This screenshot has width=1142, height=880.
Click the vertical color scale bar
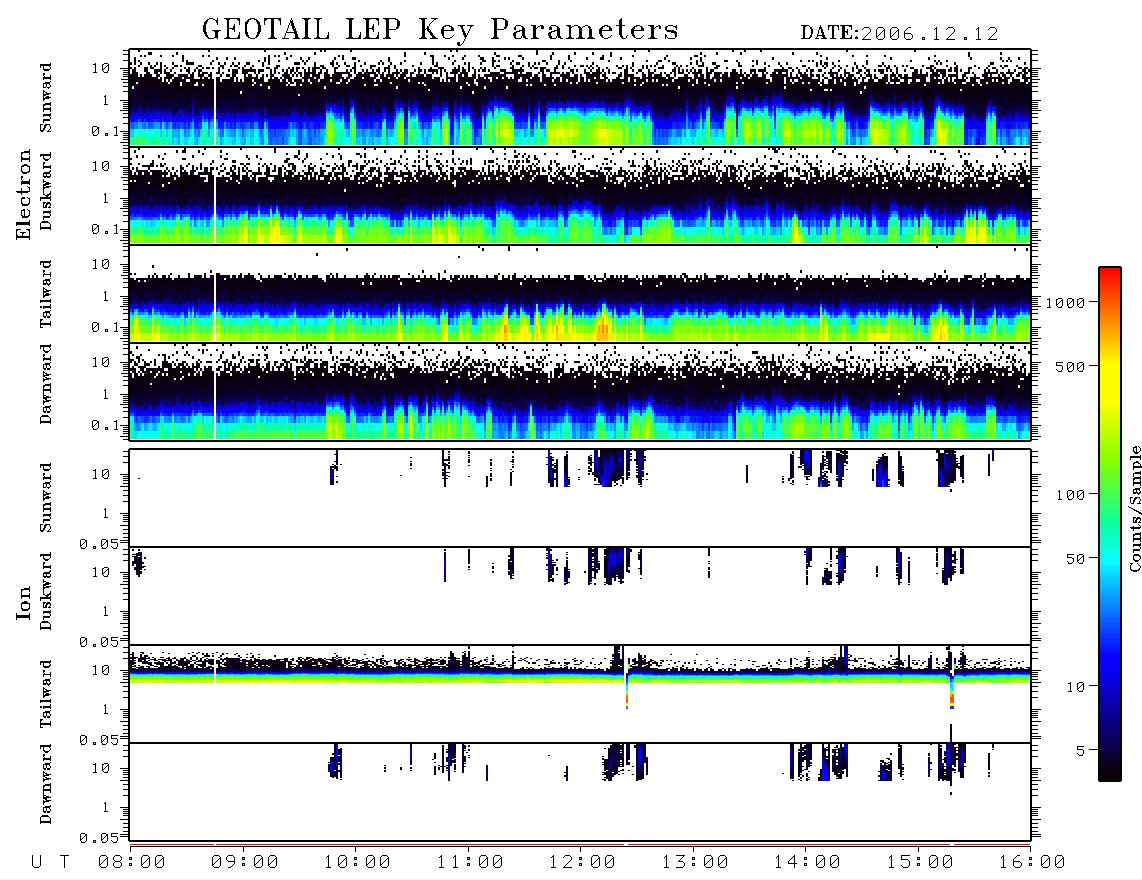(1110, 524)
